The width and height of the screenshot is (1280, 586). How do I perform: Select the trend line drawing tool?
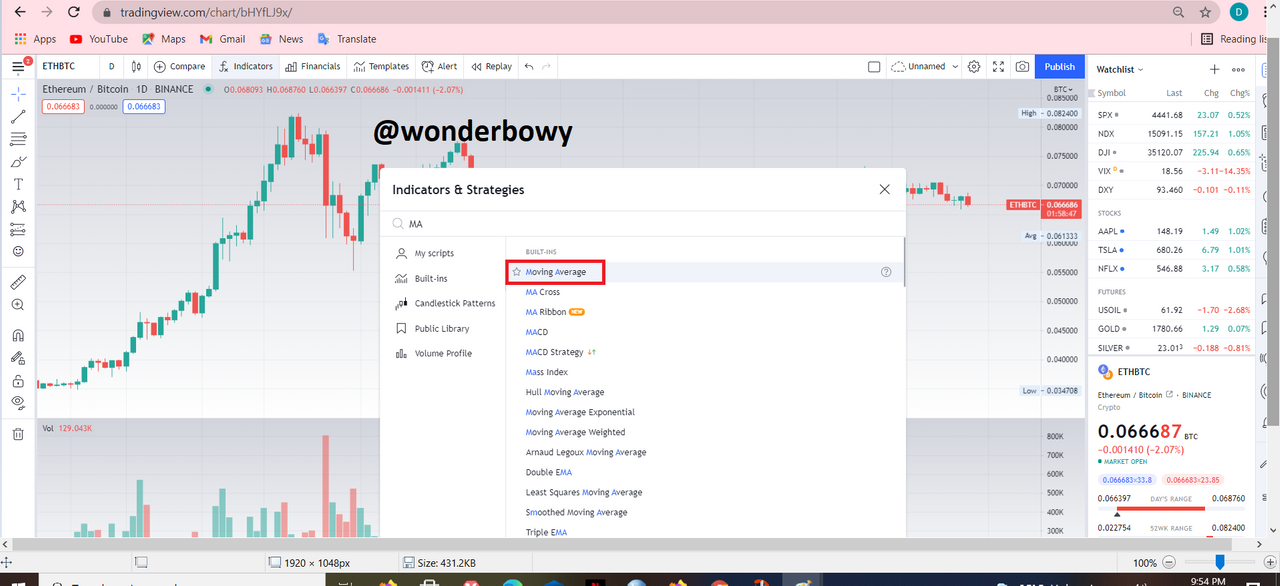18,116
